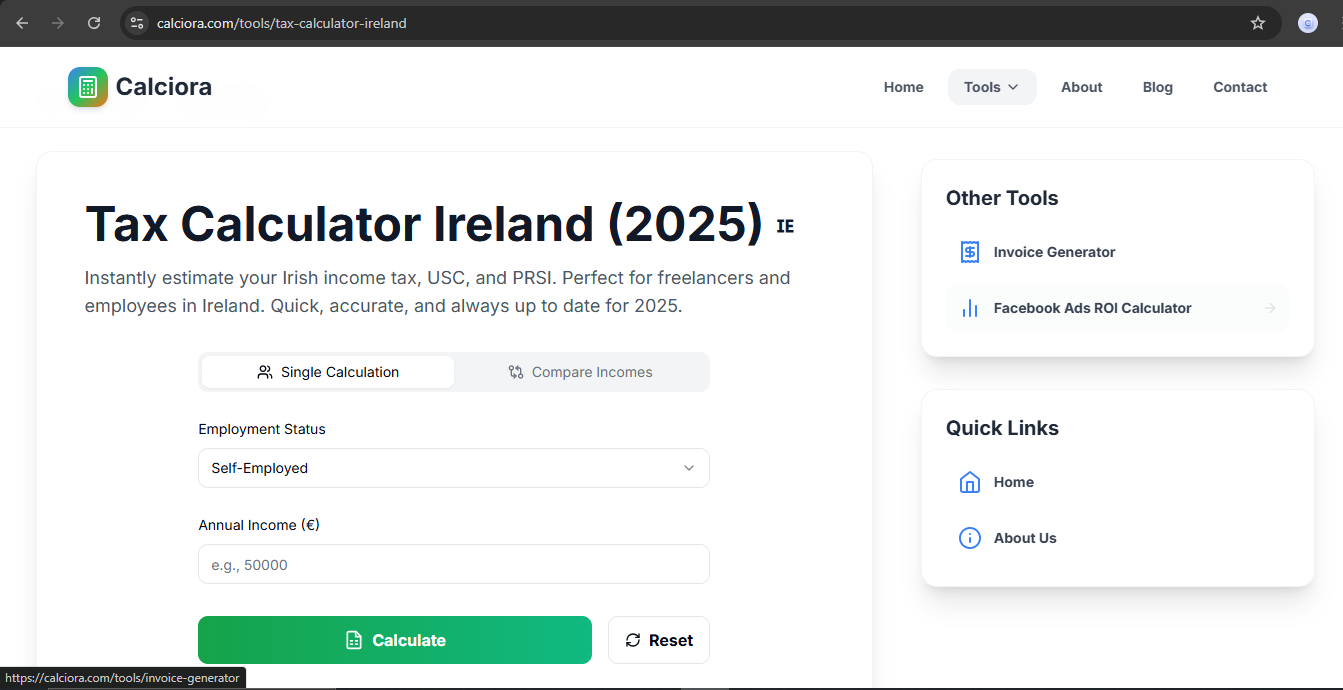Click the Quick Links heading
Screen dimensions: 1343x690
(1002, 428)
